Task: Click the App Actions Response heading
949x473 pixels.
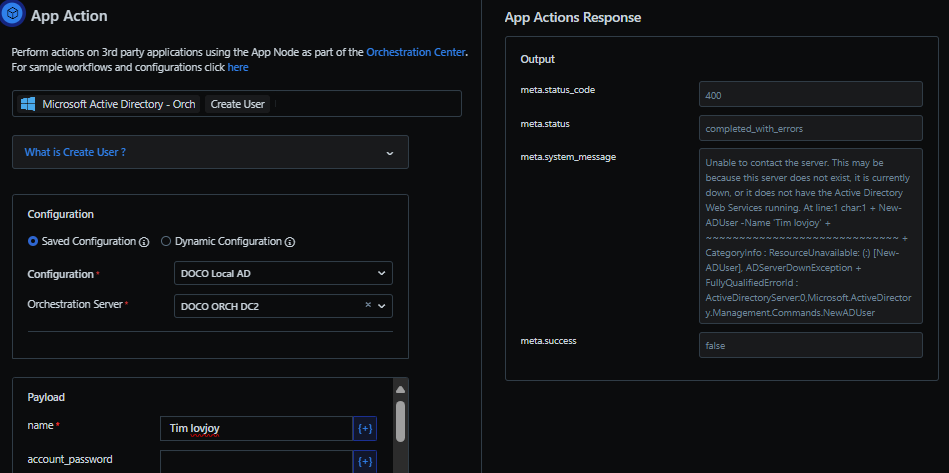Action: 573,18
